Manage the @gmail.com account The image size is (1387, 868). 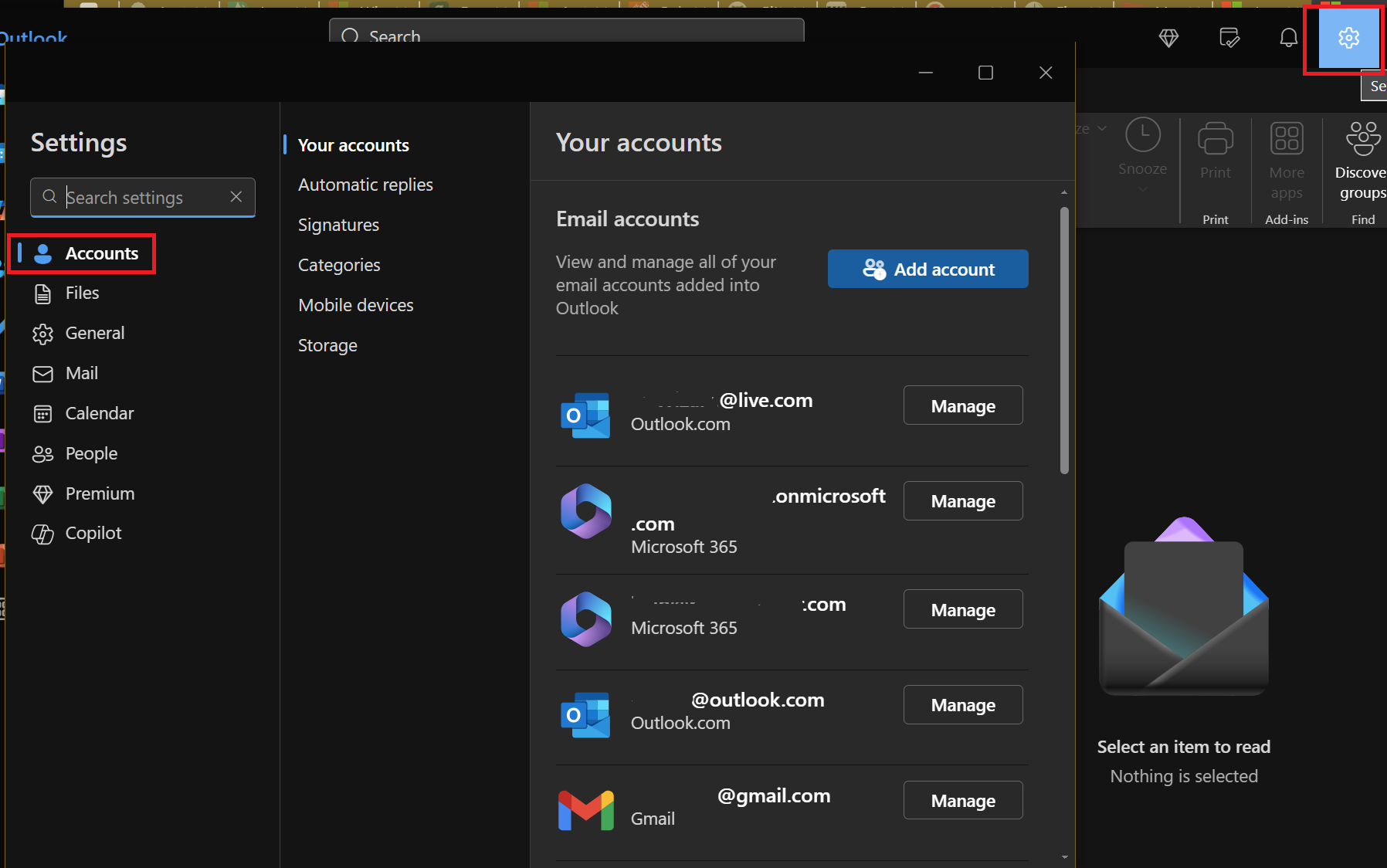[963, 801]
